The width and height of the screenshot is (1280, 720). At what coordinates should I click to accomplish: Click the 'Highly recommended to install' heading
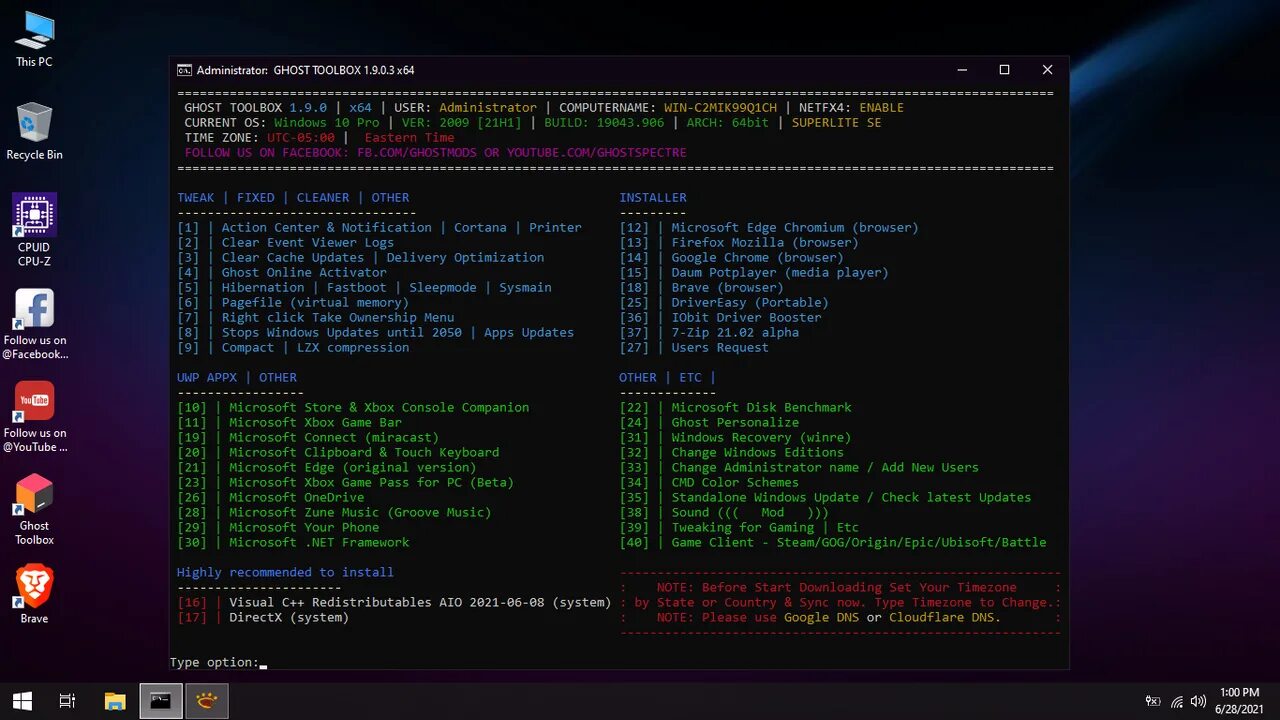point(285,572)
